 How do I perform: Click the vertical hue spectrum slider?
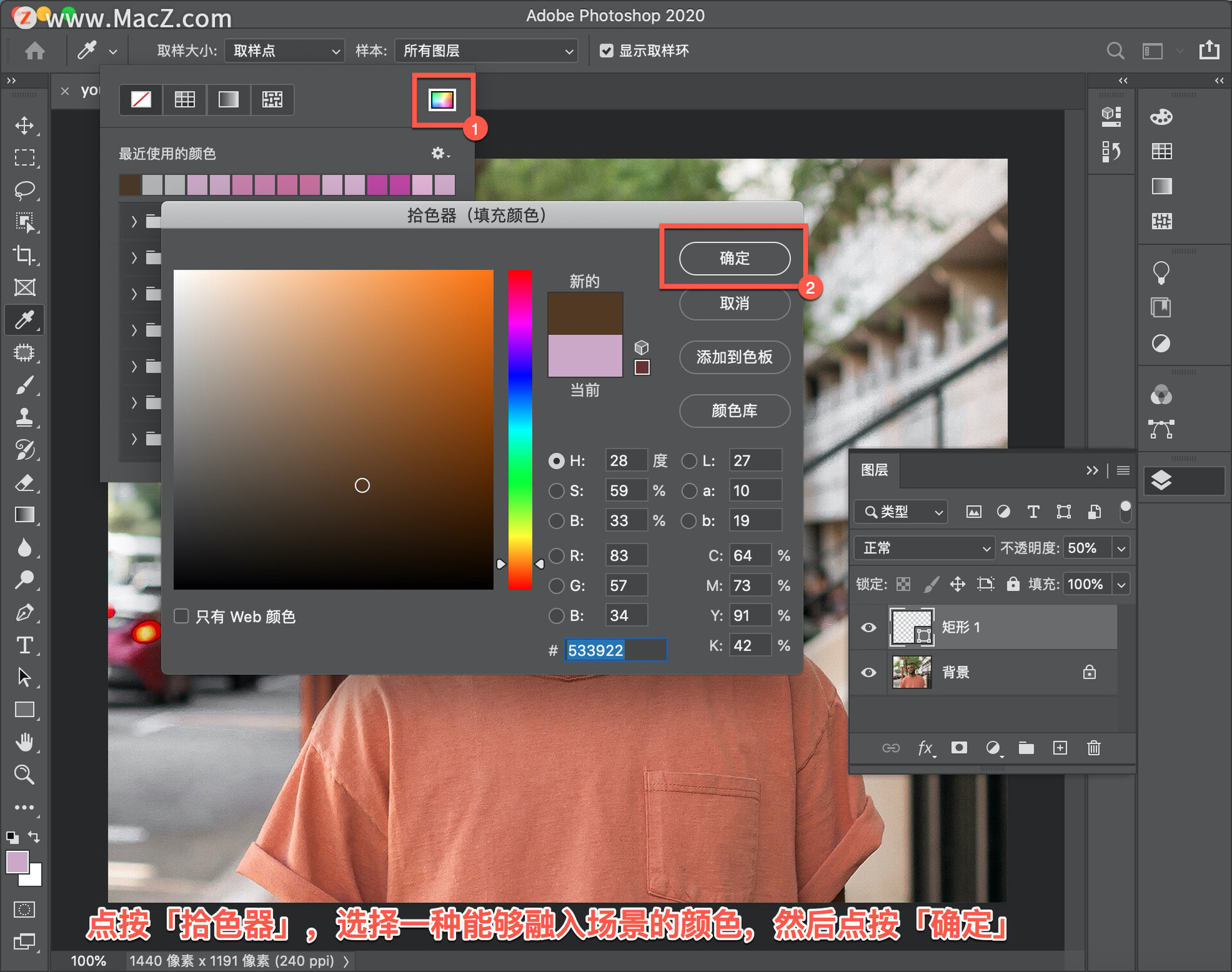(x=520, y=430)
